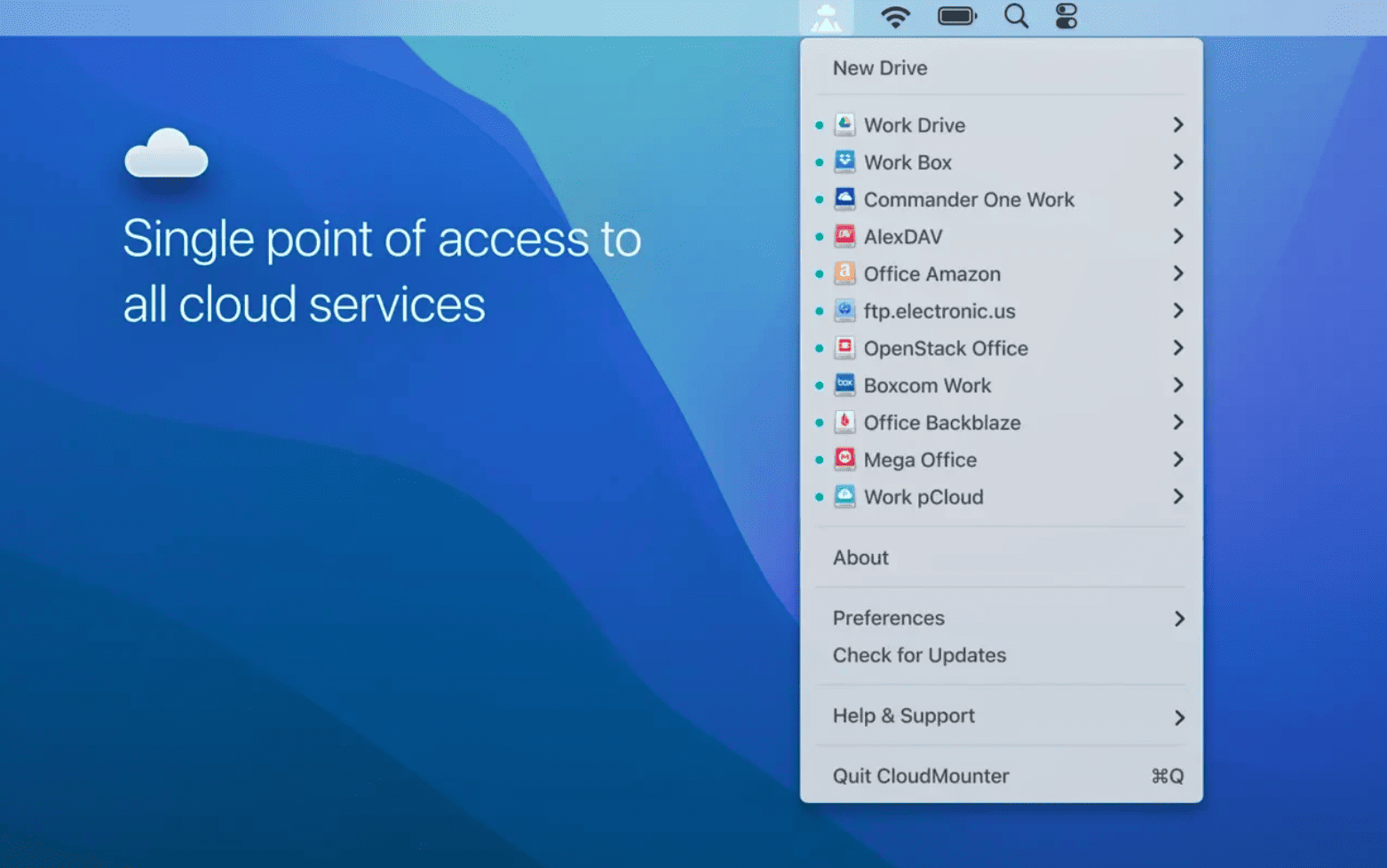1387x868 pixels.
Task: Check the battery status icon
Action: click(957, 16)
